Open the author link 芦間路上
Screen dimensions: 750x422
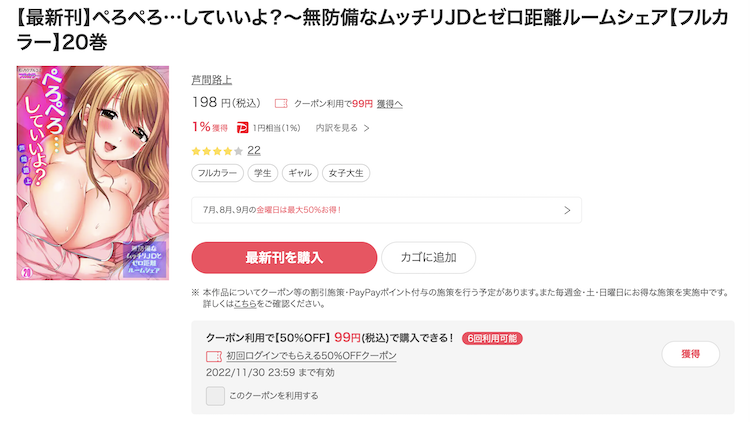click(211, 80)
